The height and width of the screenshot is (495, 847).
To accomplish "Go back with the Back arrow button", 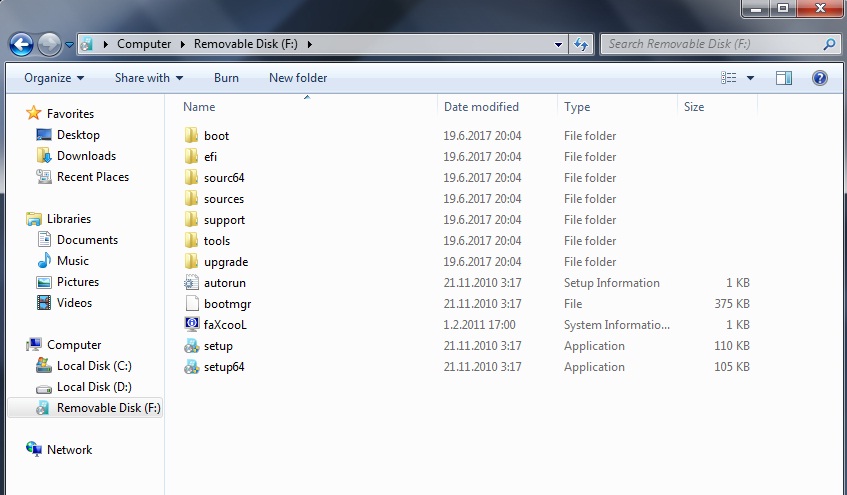I will pos(22,44).
